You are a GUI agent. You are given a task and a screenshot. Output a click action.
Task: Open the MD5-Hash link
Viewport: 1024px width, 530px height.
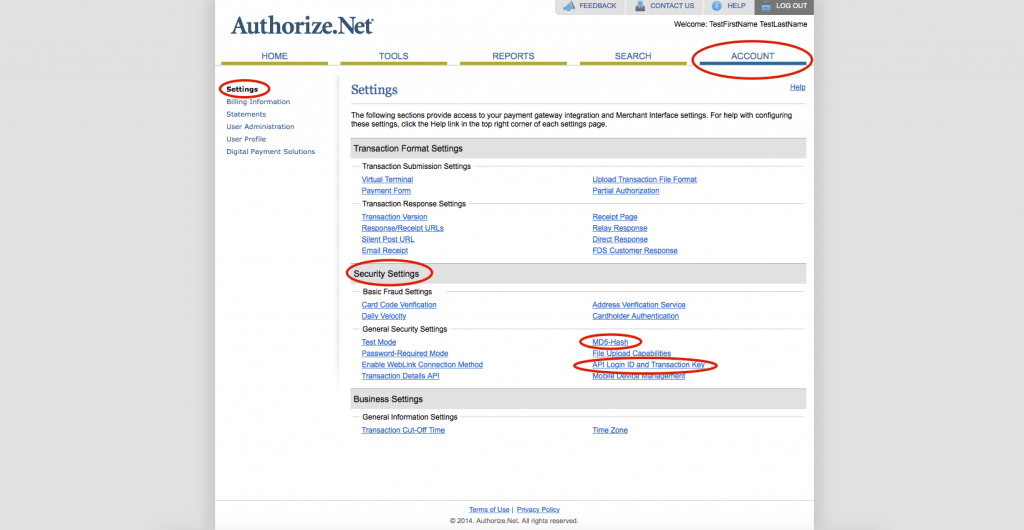coord(610,342)
